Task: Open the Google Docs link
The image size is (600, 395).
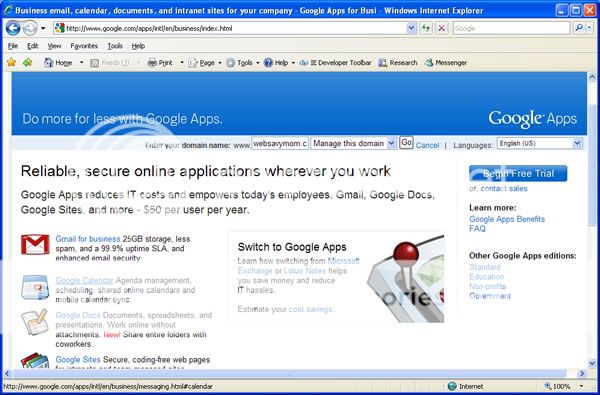Action: (78, 315)
